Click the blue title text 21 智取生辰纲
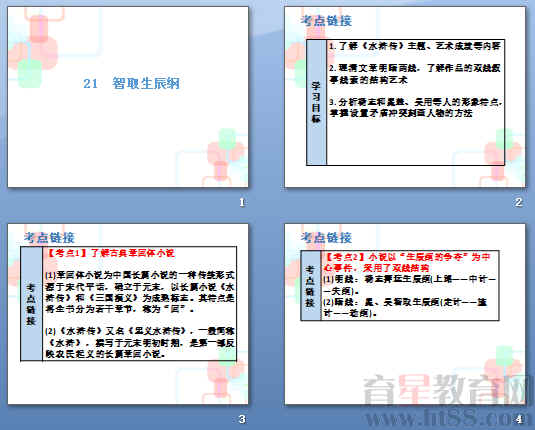This screenshot has height=430, width=535. (x=131, y=84)
